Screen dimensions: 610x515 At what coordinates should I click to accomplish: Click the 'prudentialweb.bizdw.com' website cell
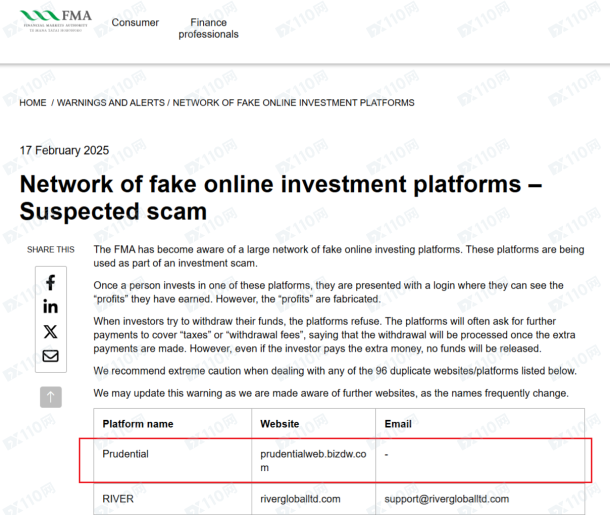(313, 461)
